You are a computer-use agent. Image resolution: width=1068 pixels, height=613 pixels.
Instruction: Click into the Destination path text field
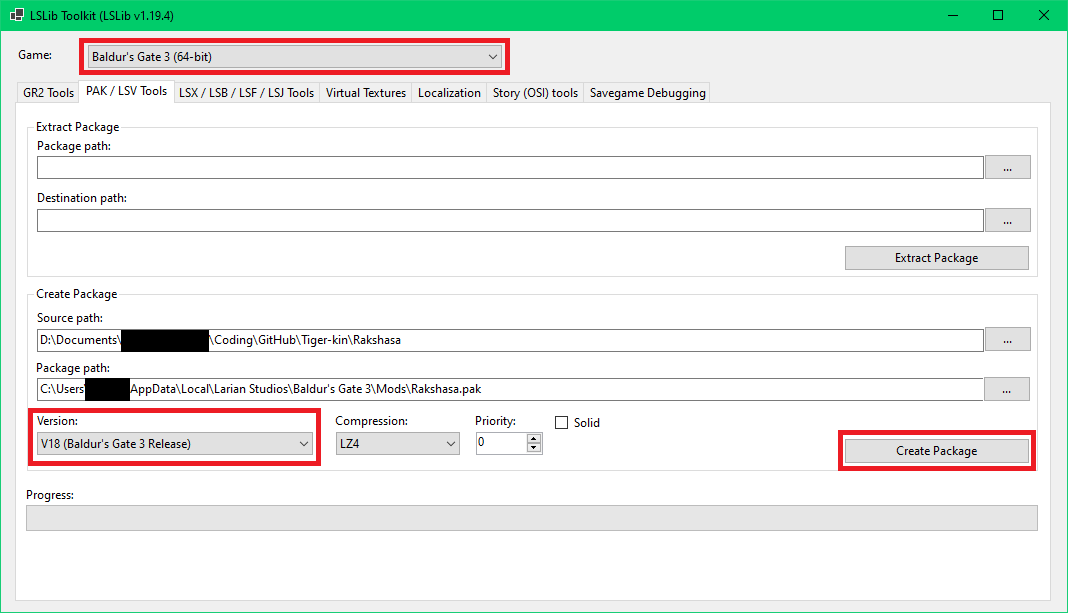click(x=510, y=220)
